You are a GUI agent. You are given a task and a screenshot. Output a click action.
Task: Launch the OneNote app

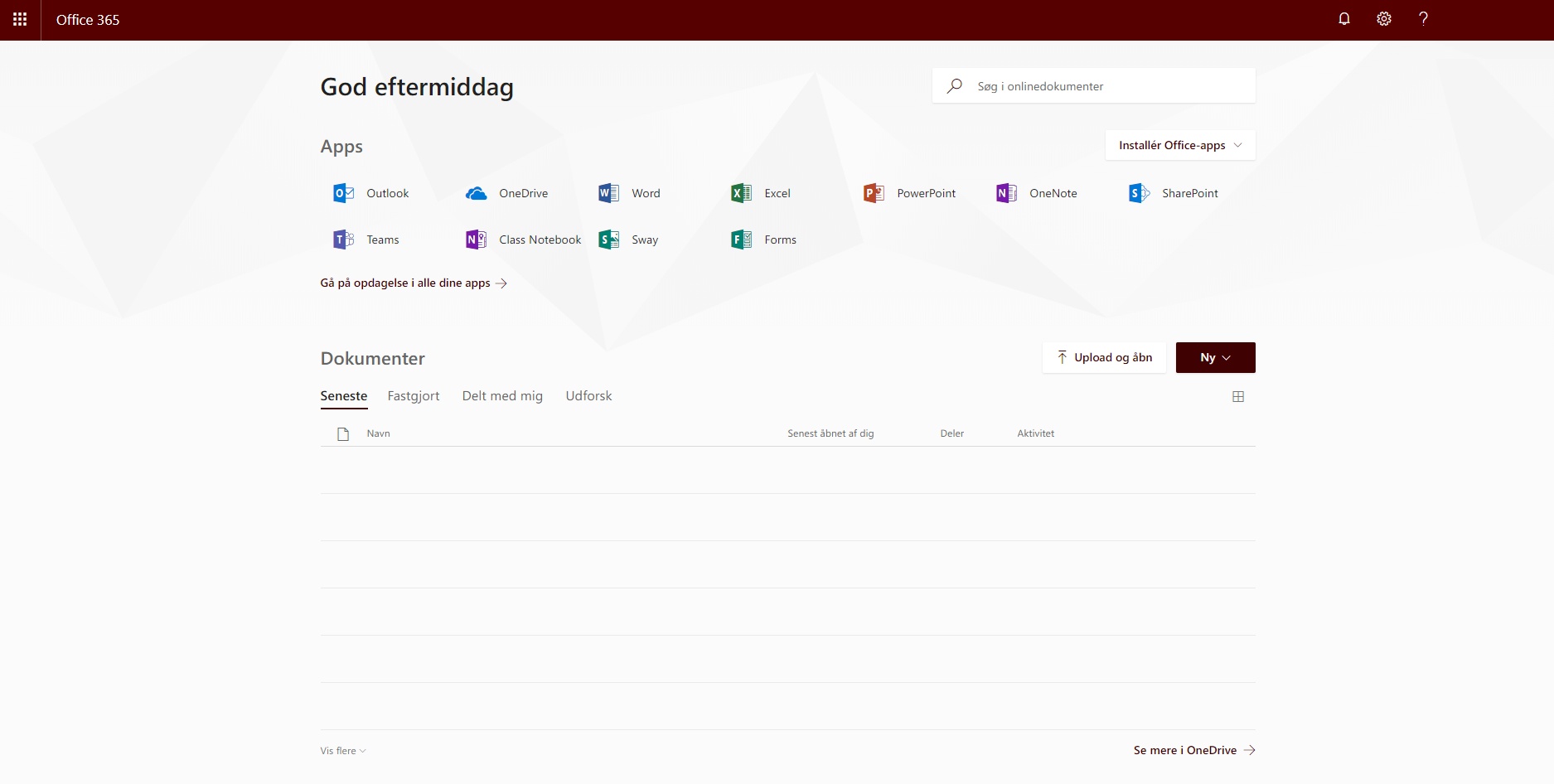click(1037, 193)
